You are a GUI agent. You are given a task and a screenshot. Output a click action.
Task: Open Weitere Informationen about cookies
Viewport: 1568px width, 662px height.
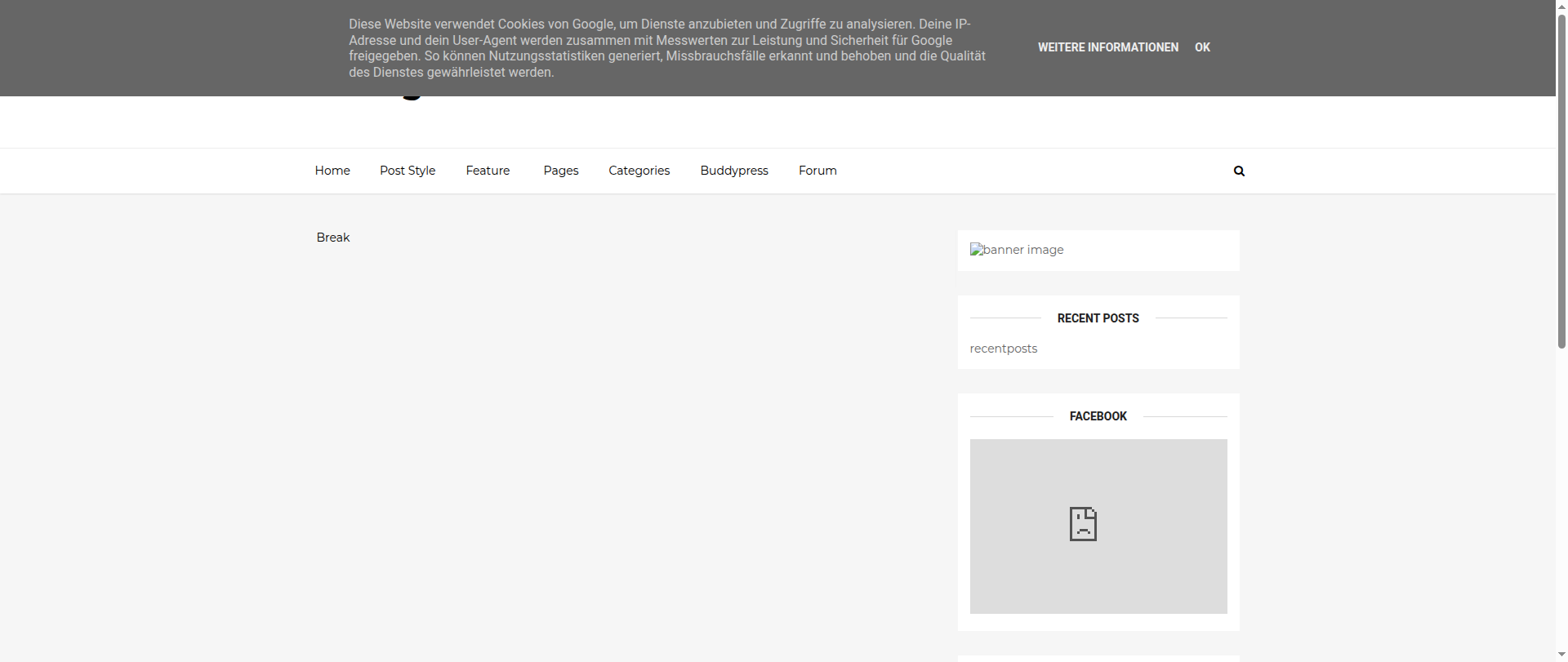tap(1107, 47)
